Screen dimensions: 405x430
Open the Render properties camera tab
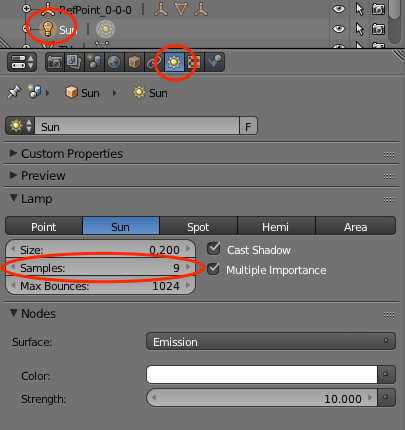[55, 62]
